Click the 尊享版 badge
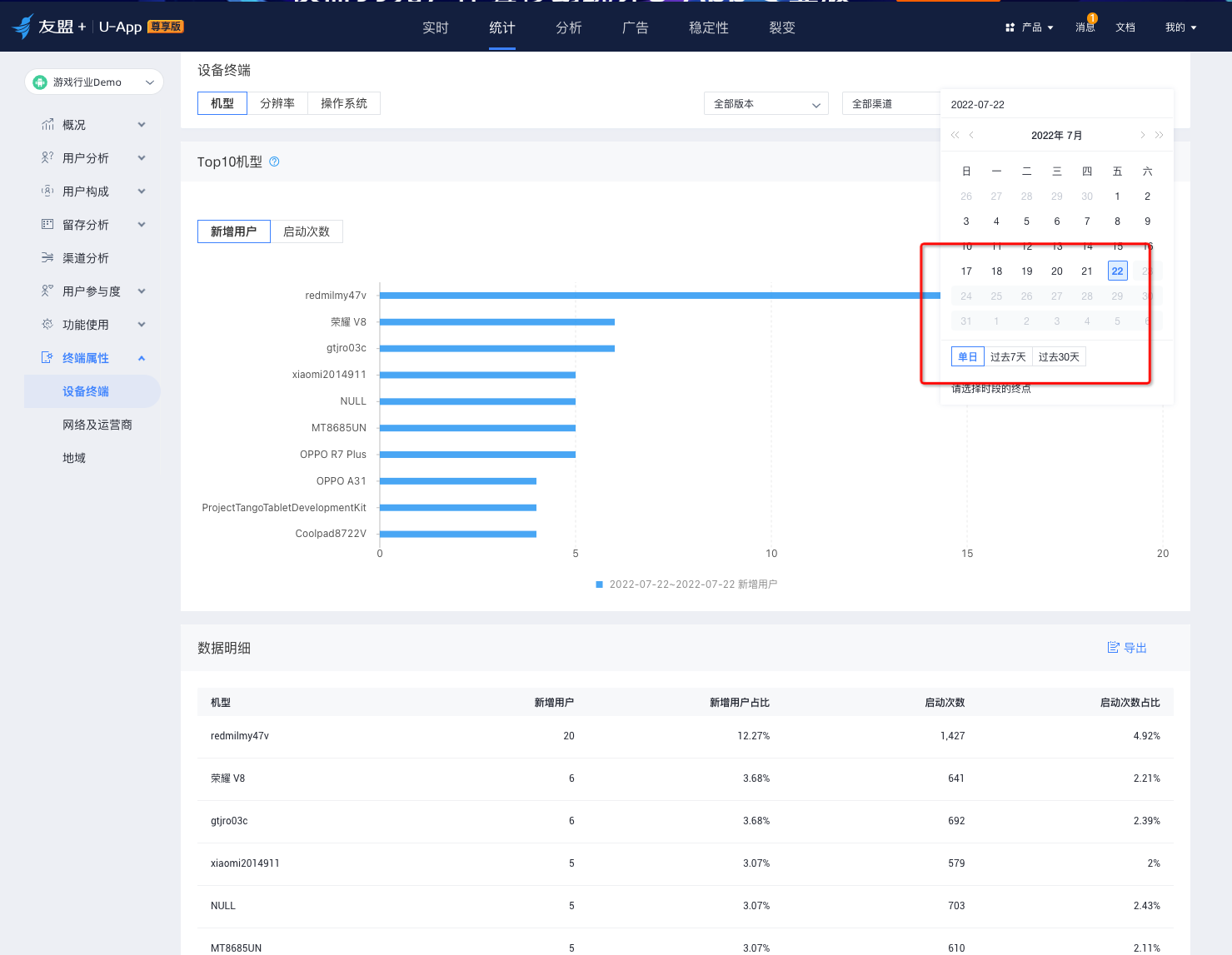 [166, 27]
